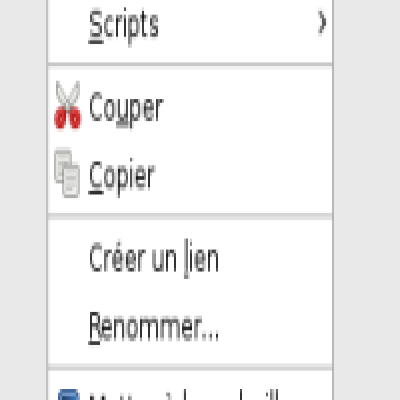The width and height of the screenshot is (400, 400).
Task: Open the Scripts menu entry
Action: pos(190,25)
